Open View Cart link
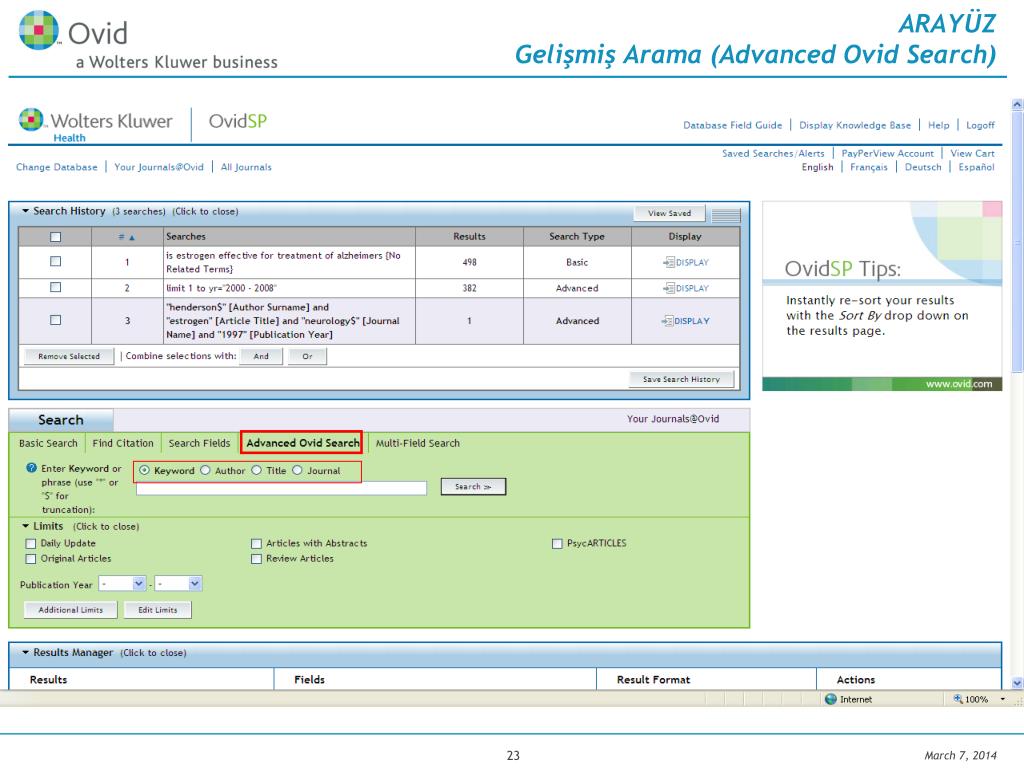The width and height of the screenshot is (1024, 768). tap(972, 153)
